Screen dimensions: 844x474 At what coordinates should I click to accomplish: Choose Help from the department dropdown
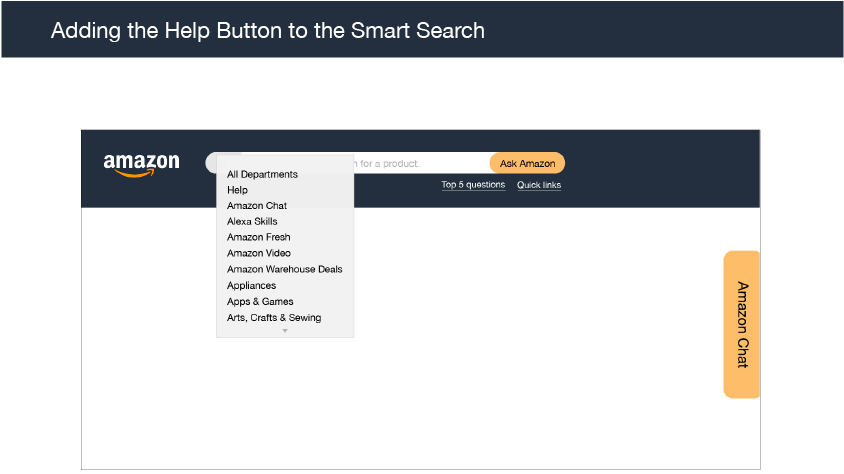237,190
